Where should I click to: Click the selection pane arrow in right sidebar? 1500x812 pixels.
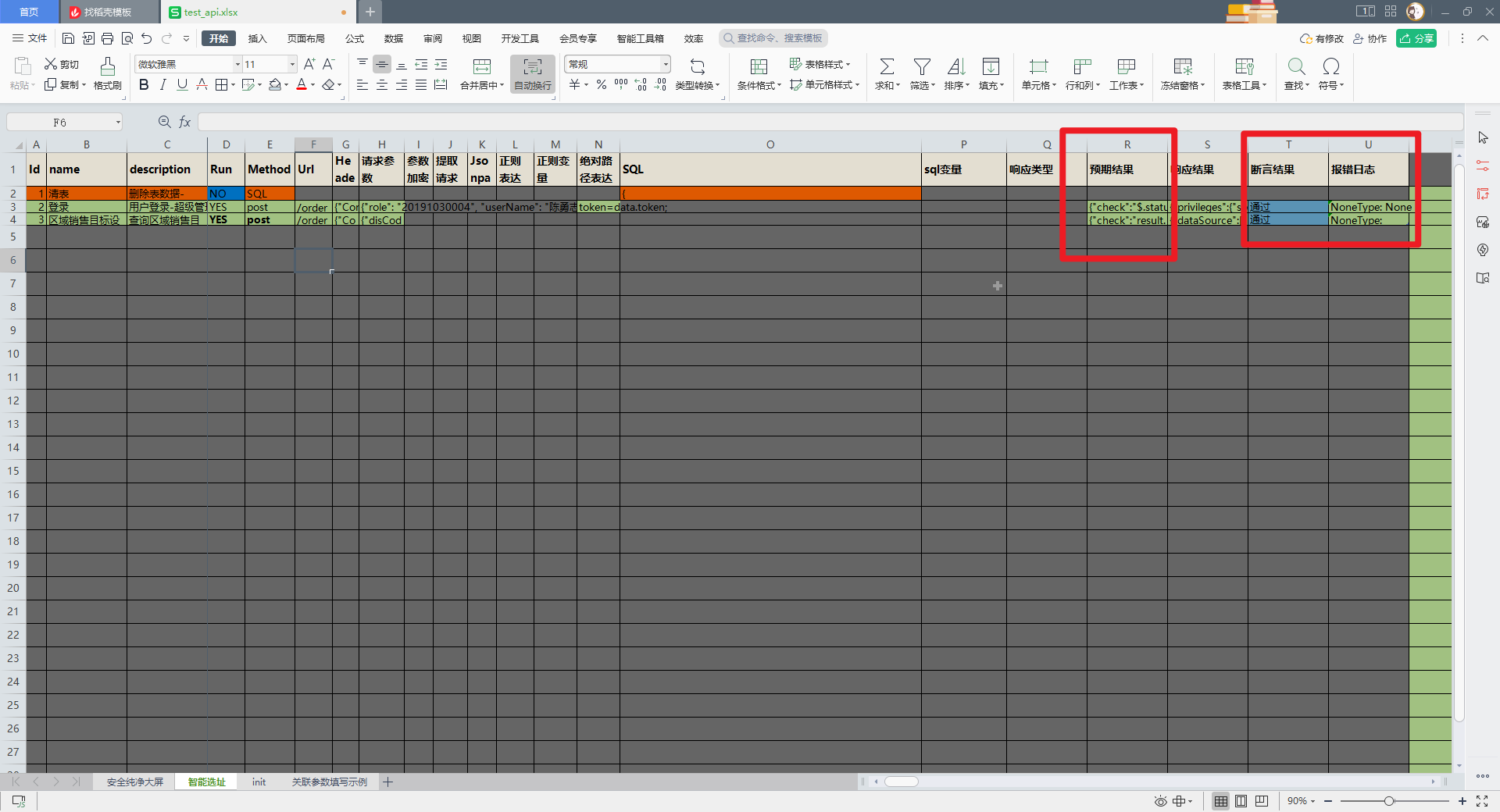(x=1483, y=137)
